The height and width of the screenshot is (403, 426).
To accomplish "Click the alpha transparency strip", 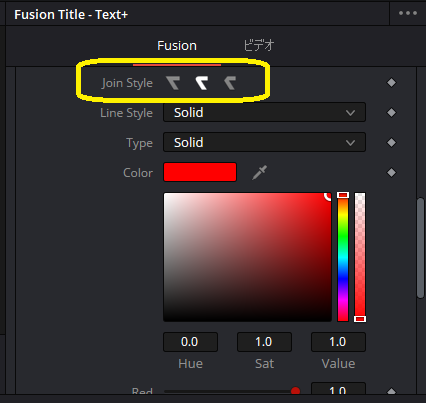I will (360, 257).
